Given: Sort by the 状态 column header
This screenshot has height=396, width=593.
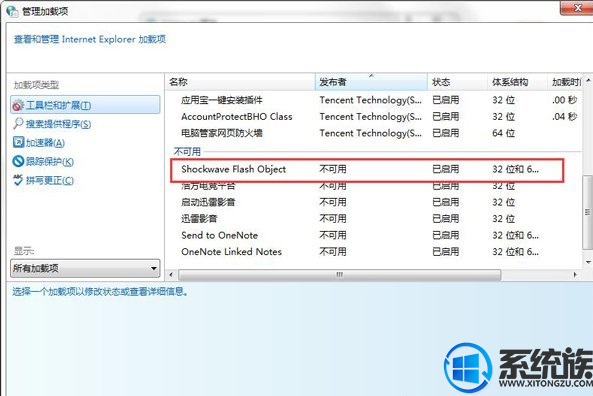Looking at the screenshot, I should [x=458, y=82].
